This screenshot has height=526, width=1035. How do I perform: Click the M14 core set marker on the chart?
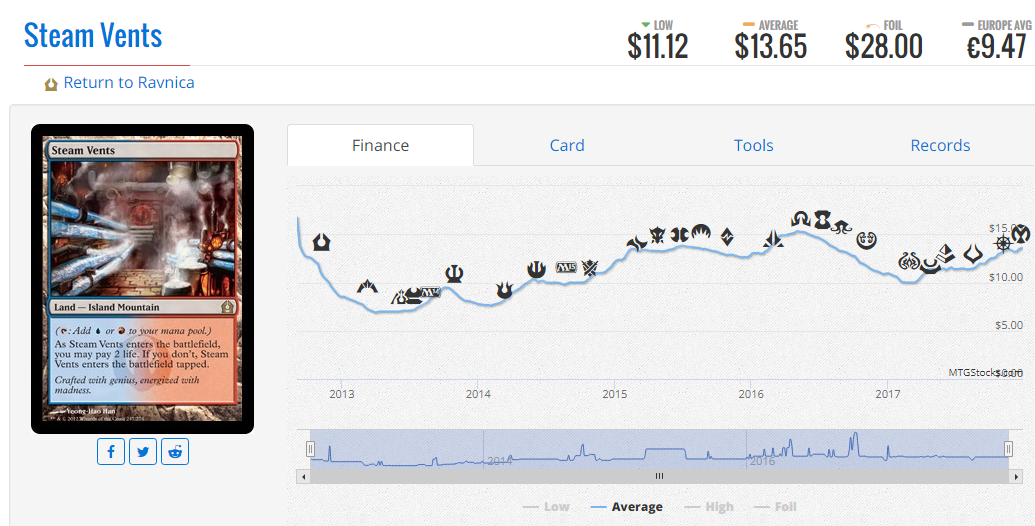coord(430,292)
